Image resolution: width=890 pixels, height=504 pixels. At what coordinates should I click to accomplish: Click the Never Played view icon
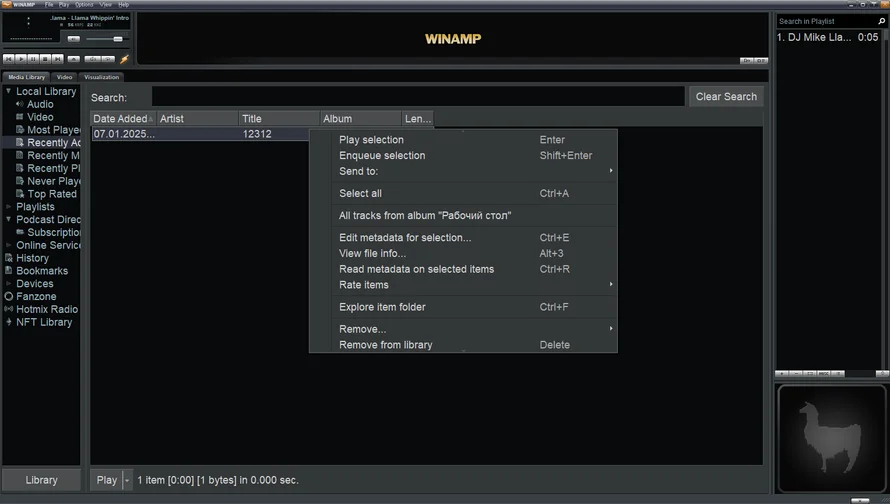20,181
